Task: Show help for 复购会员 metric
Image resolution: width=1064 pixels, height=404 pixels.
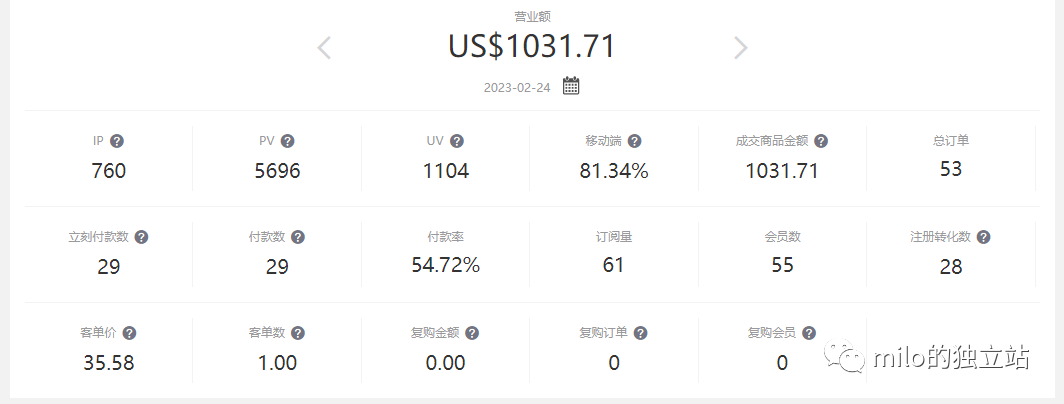Action: point(809,333)
